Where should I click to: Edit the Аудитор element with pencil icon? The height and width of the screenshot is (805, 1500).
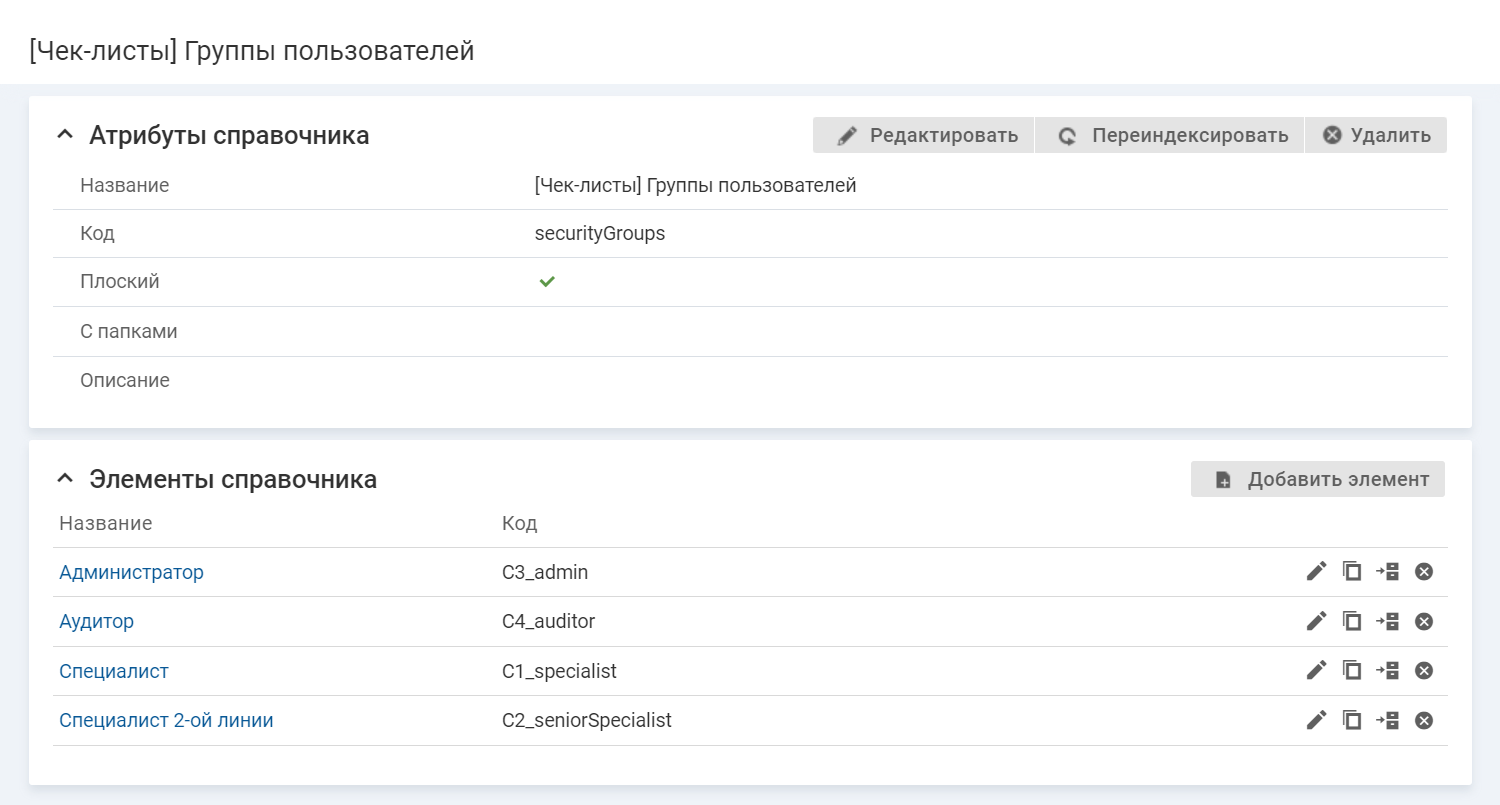pos(1316,621)
